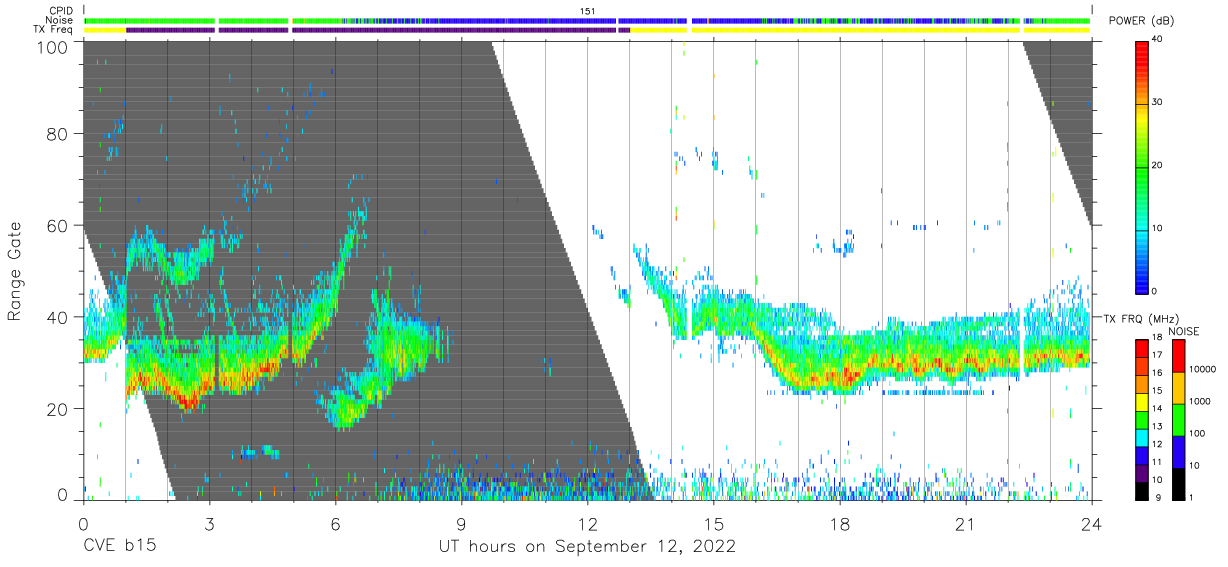Screen dimensions: 1228x567
Task: Click the 9 tick on UT hours axis
Action: tap(461, 524)
